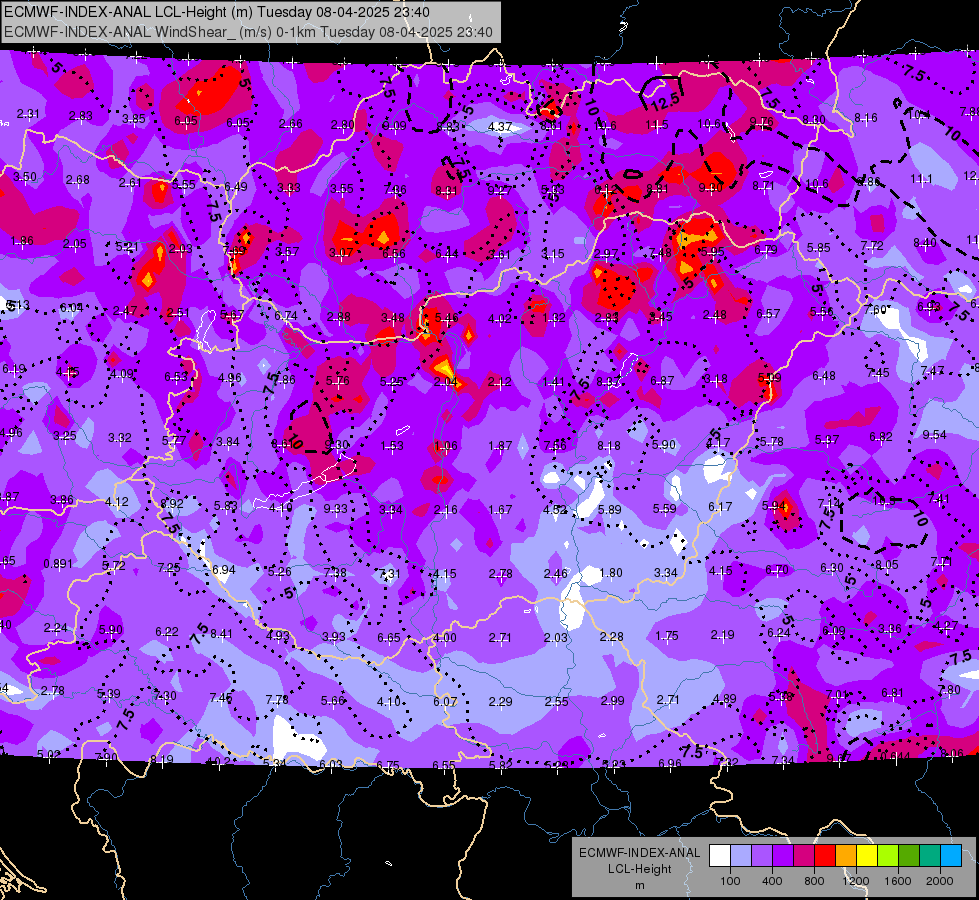Click the grid value 5.59
979x900 pixels.
tap(664, 509)
